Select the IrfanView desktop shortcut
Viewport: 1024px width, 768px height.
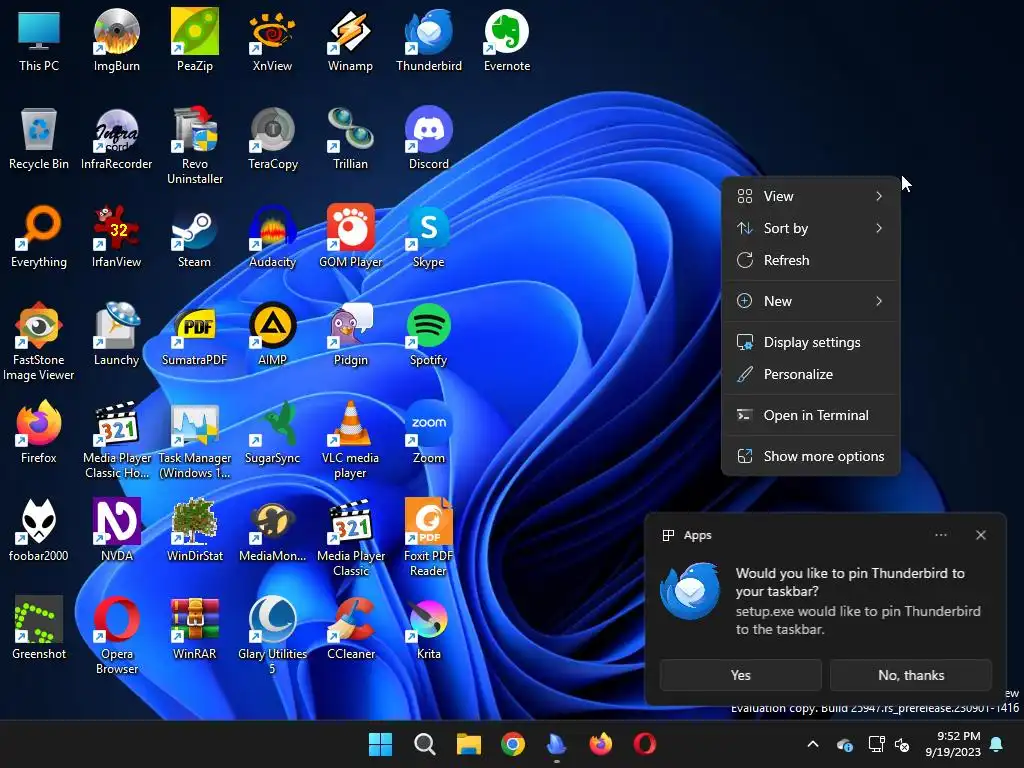116,236
